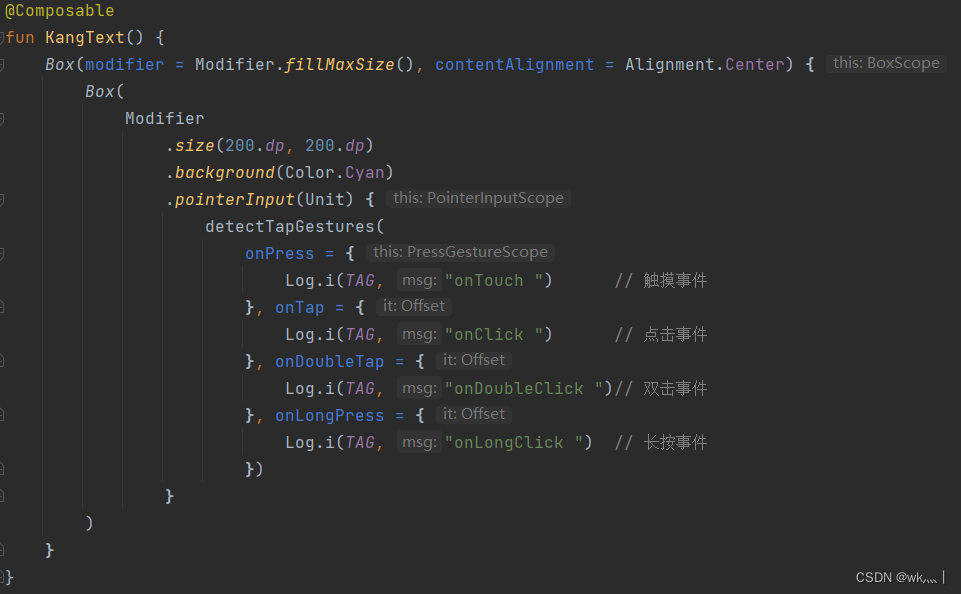Screen dimensions: 961x594
Task: Click the gutter icon beside the Modifier.size line
Action: (6, 145)
